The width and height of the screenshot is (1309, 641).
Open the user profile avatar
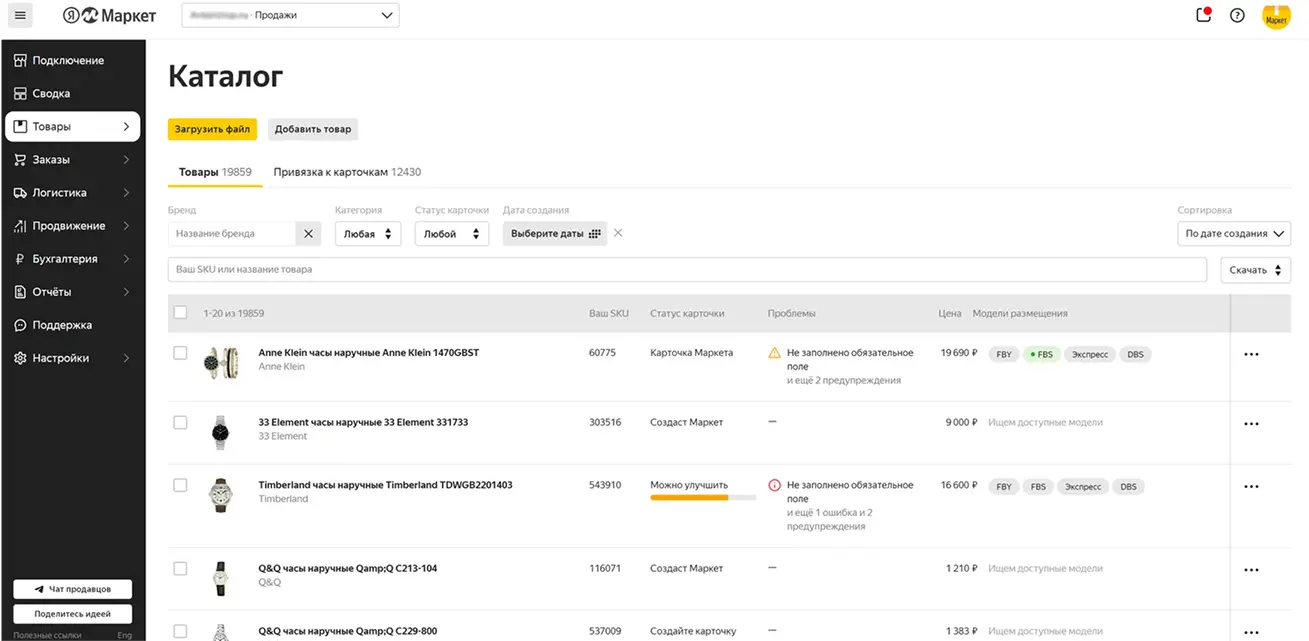[x=1277, y=16]
